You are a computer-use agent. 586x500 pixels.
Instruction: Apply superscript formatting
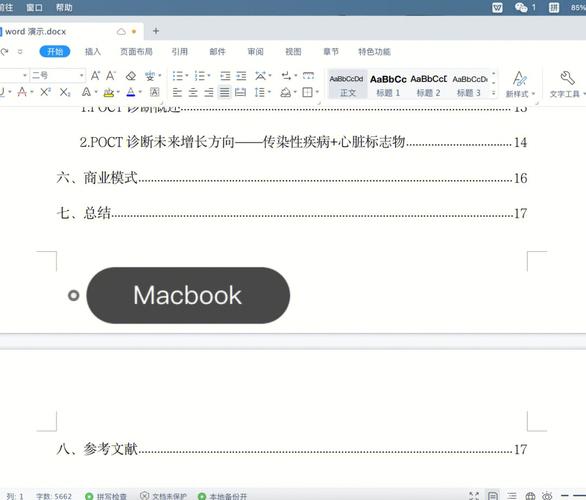tap(45, 92)
